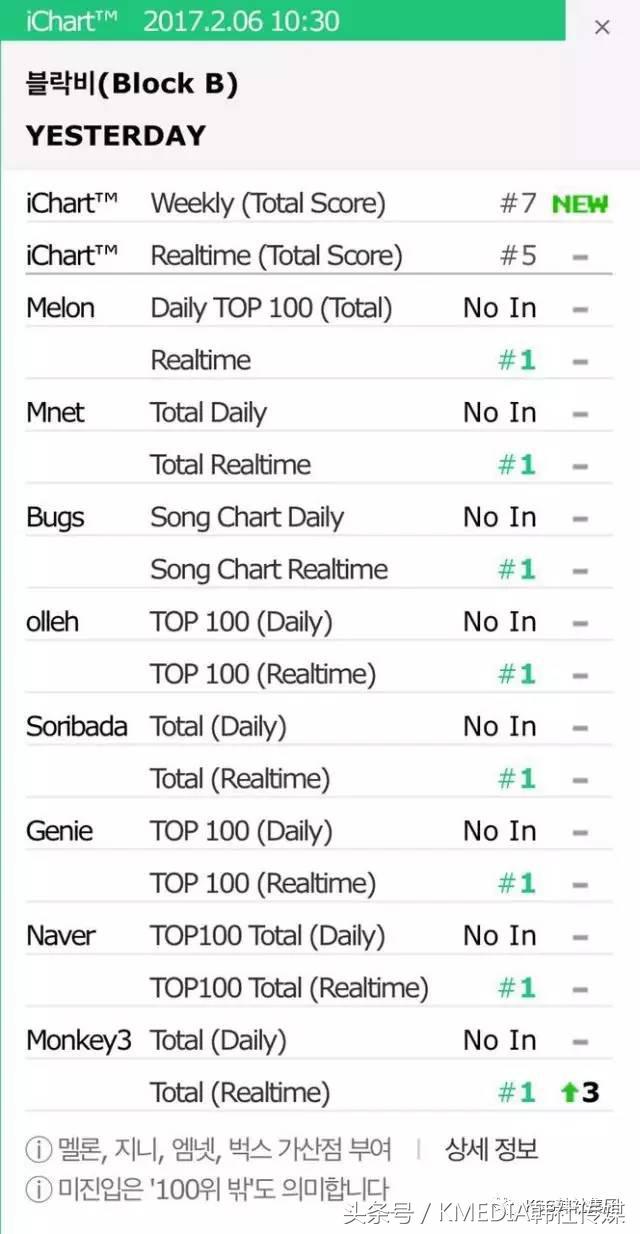Open the 상세 정보 details link
This screenshot has width=640, height=1234.
tap(491, 1150)
